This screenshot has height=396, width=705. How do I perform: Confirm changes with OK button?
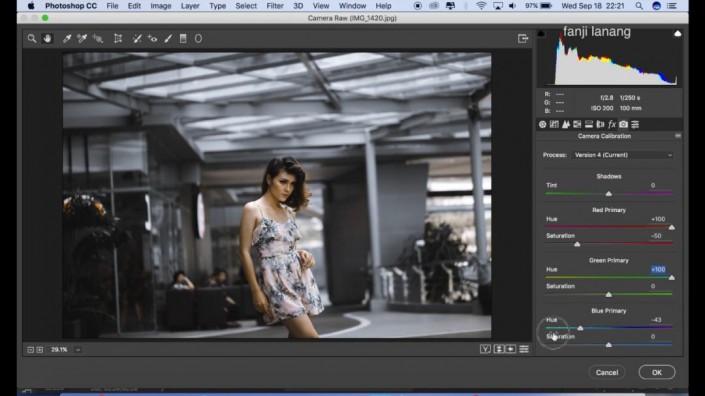[656, 372]
